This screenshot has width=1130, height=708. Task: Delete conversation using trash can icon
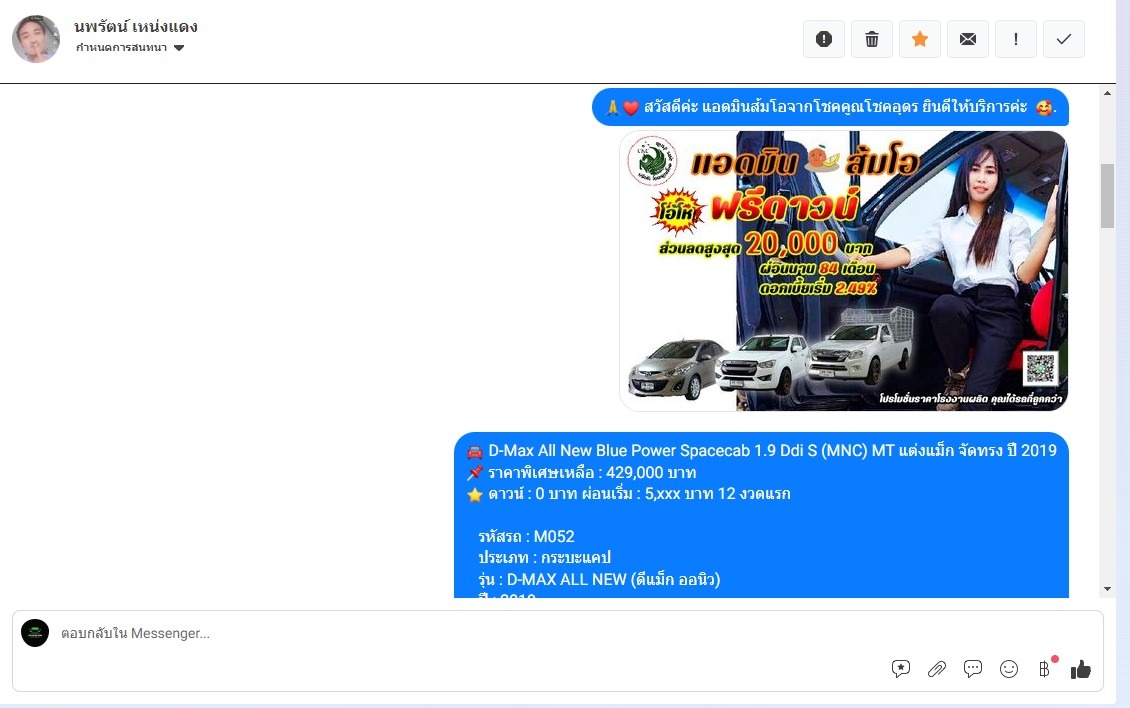click(x=872, y=39)
